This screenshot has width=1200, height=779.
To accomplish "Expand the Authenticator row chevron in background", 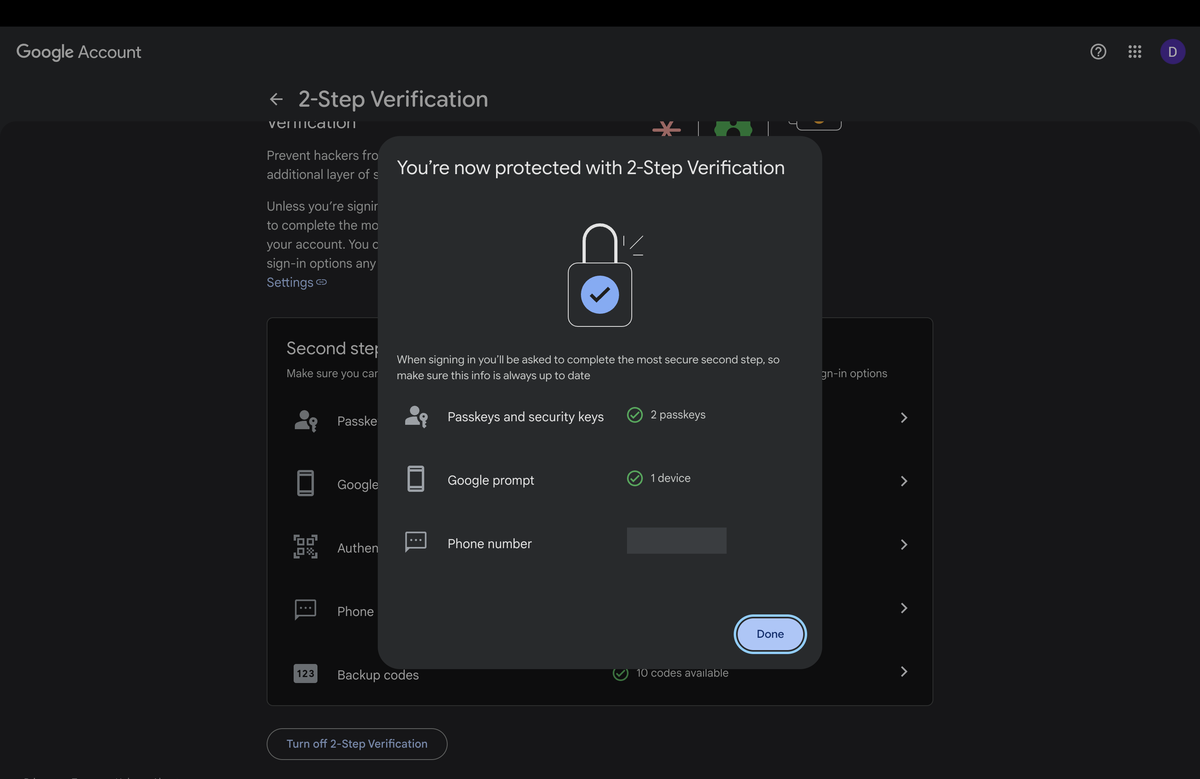I will coord(904,545).
